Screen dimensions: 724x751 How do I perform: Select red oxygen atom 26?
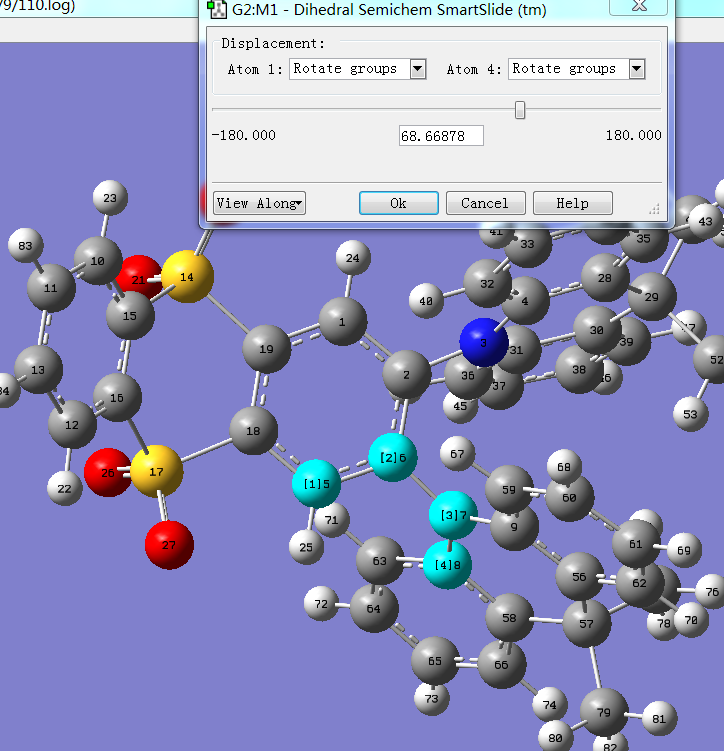[108, 472]
